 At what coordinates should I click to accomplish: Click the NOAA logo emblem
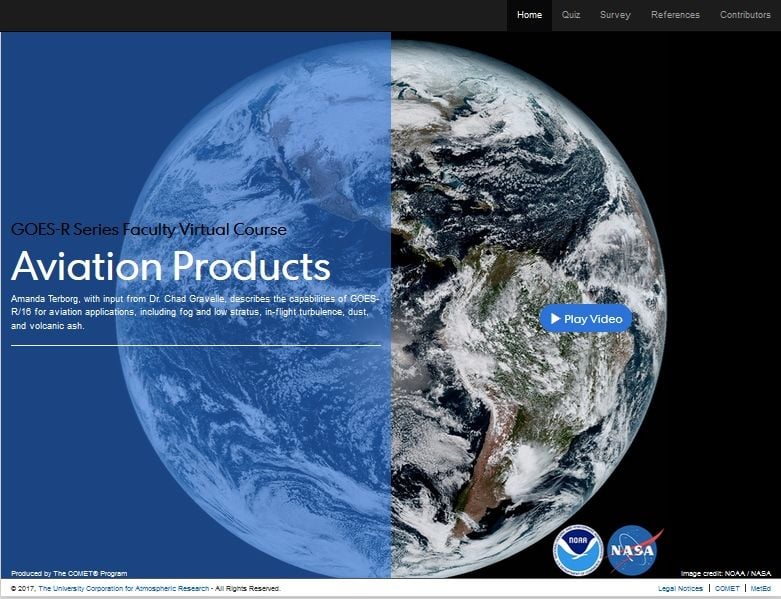pos(578,550)
